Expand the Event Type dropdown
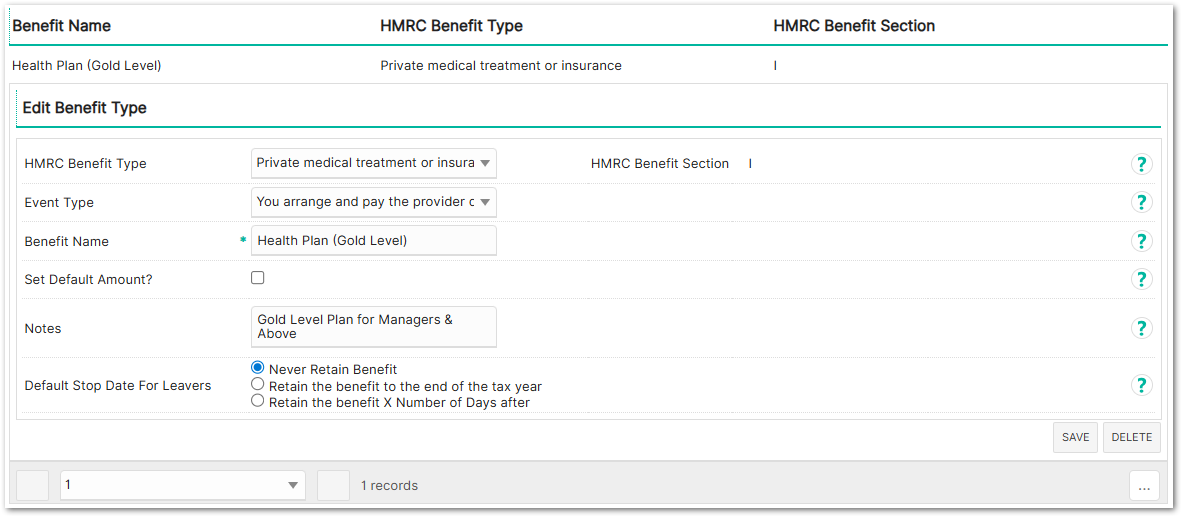 373,202
